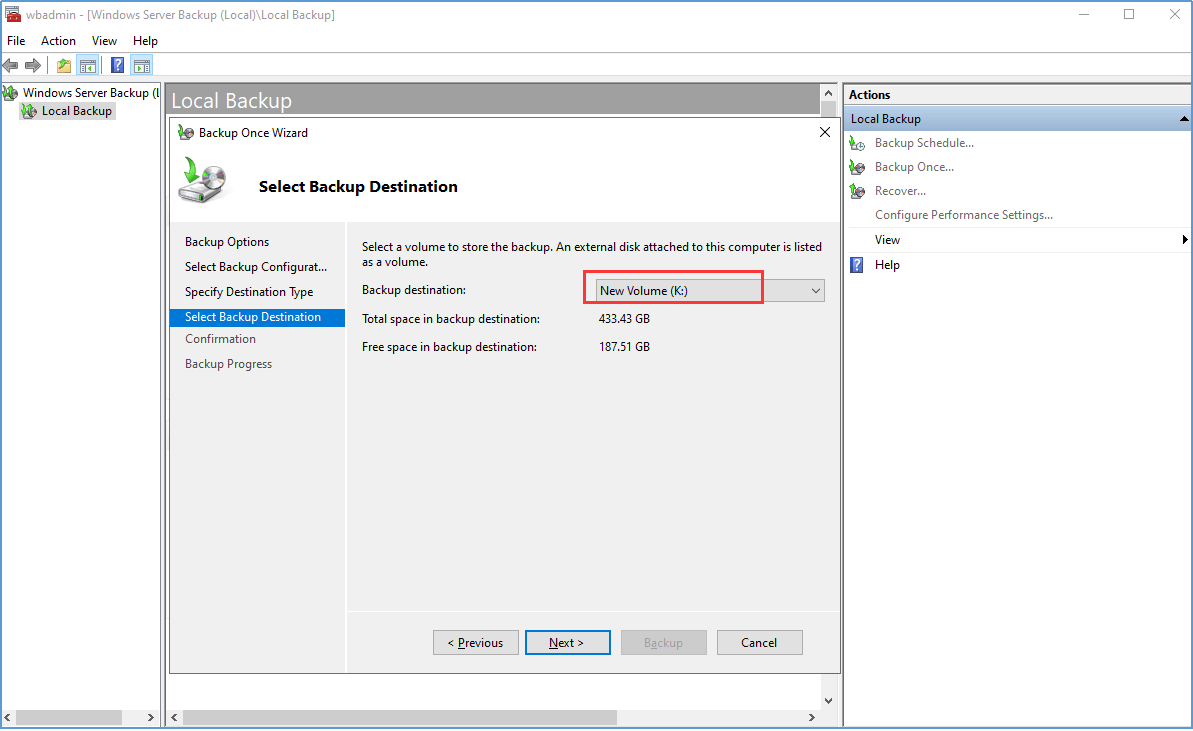Open the File menu
The height and width of the screenshot is (731, 1193).
point(16,41)
